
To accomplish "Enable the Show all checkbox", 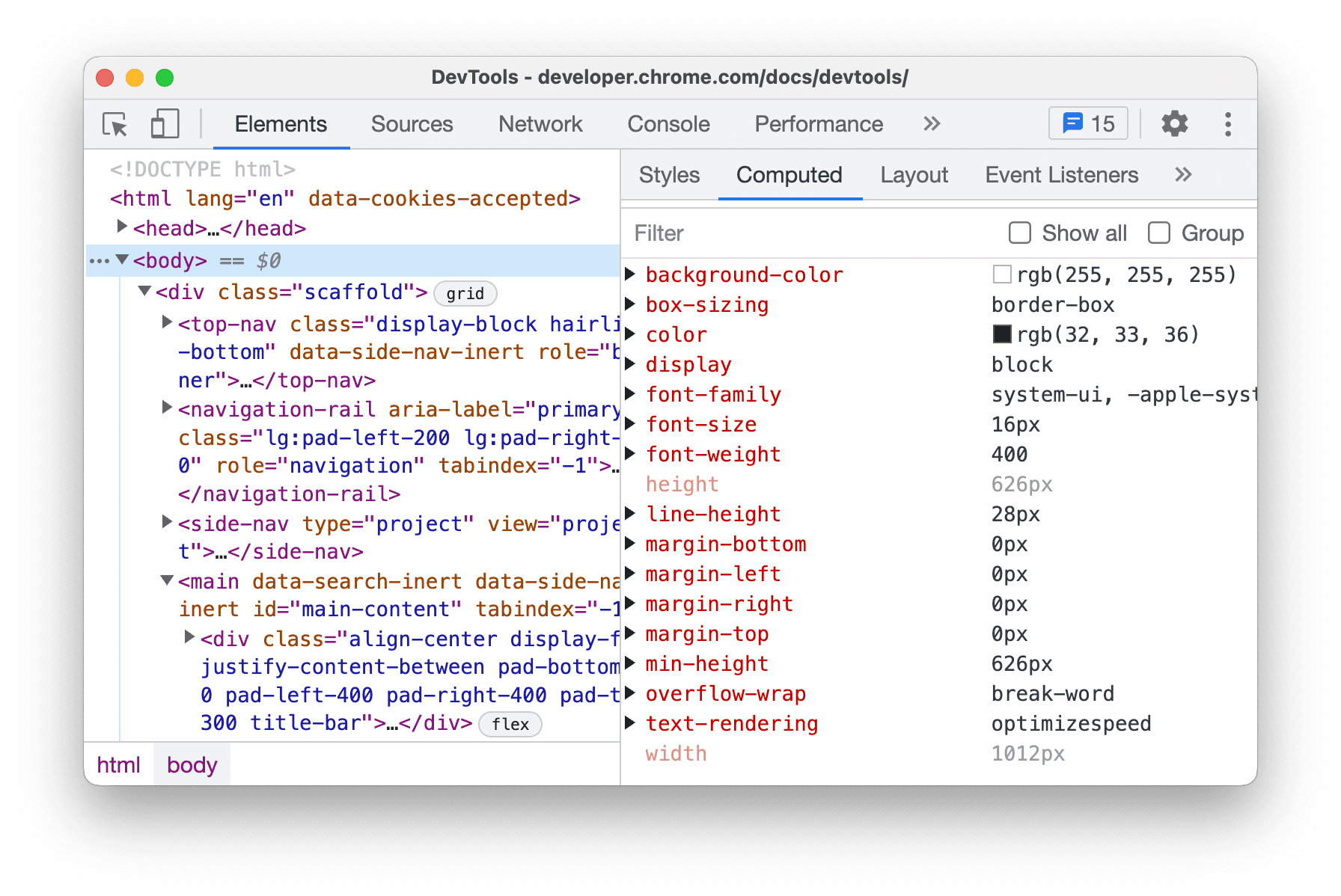I will [x=1020, y=233].
